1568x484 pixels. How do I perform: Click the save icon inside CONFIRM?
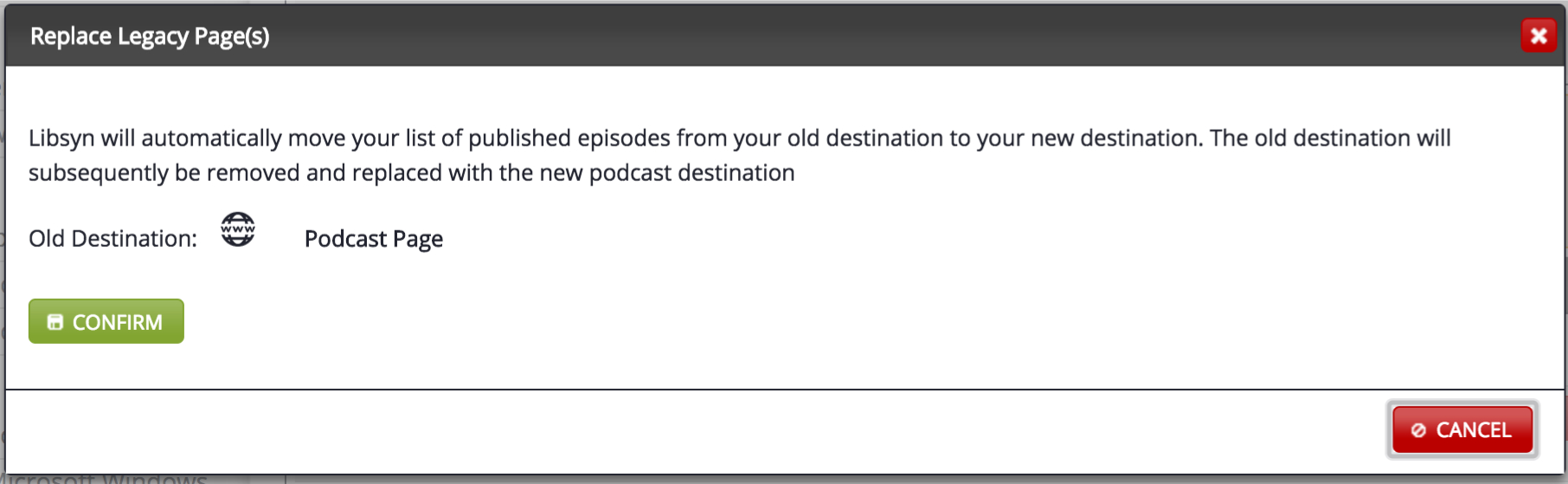[x=55, y=322]
